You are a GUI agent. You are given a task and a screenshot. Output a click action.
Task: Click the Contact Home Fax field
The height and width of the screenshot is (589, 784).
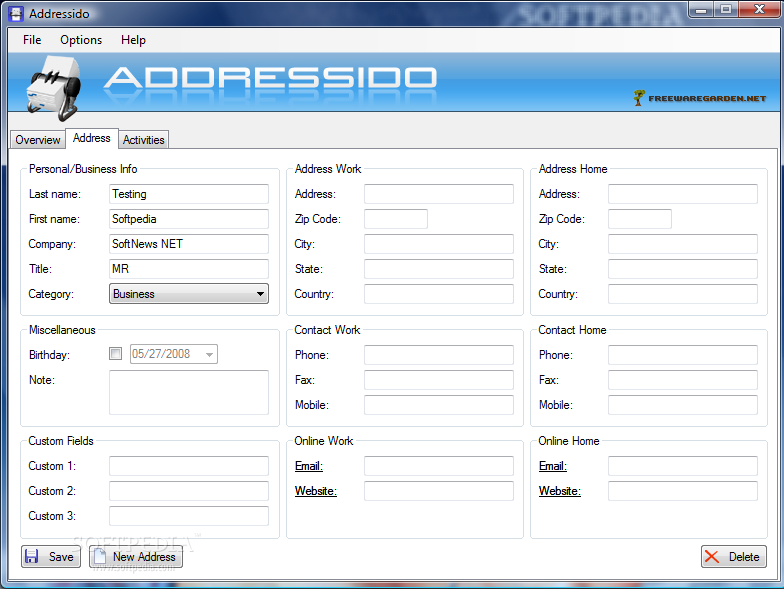682,380
